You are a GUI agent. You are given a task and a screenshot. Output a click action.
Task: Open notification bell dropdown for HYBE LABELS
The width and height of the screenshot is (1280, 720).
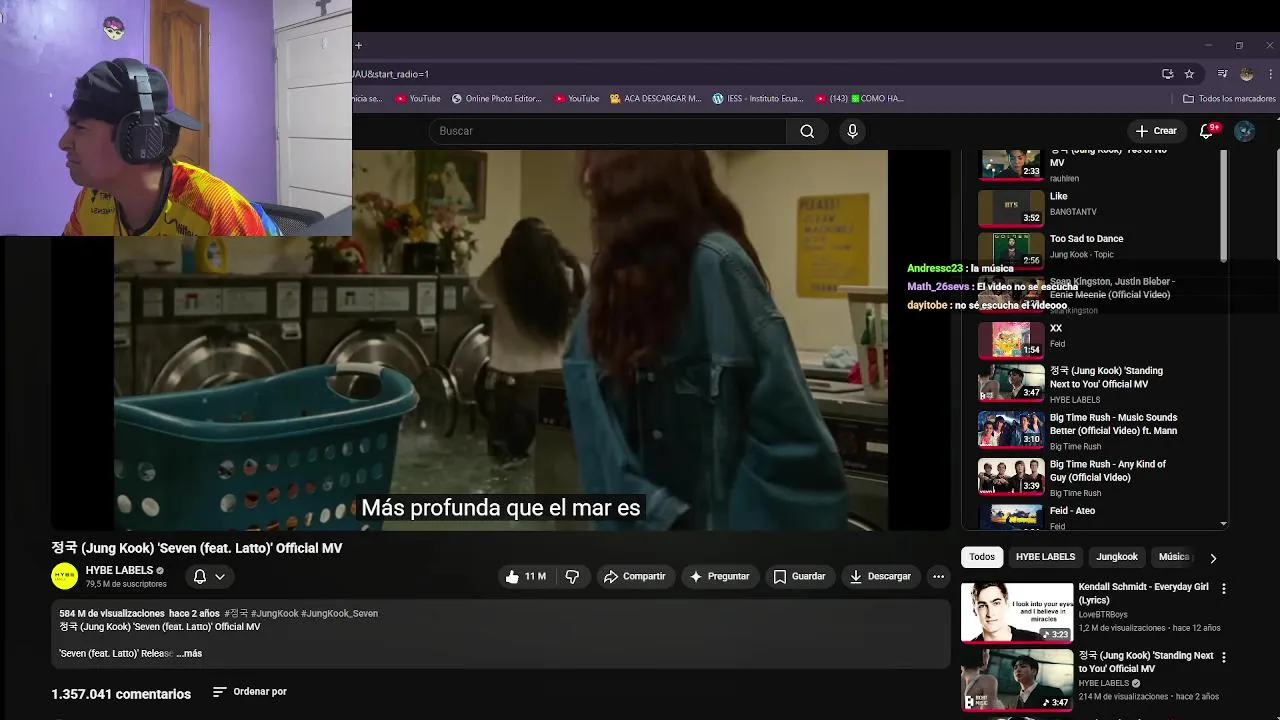tap(209, 576)
